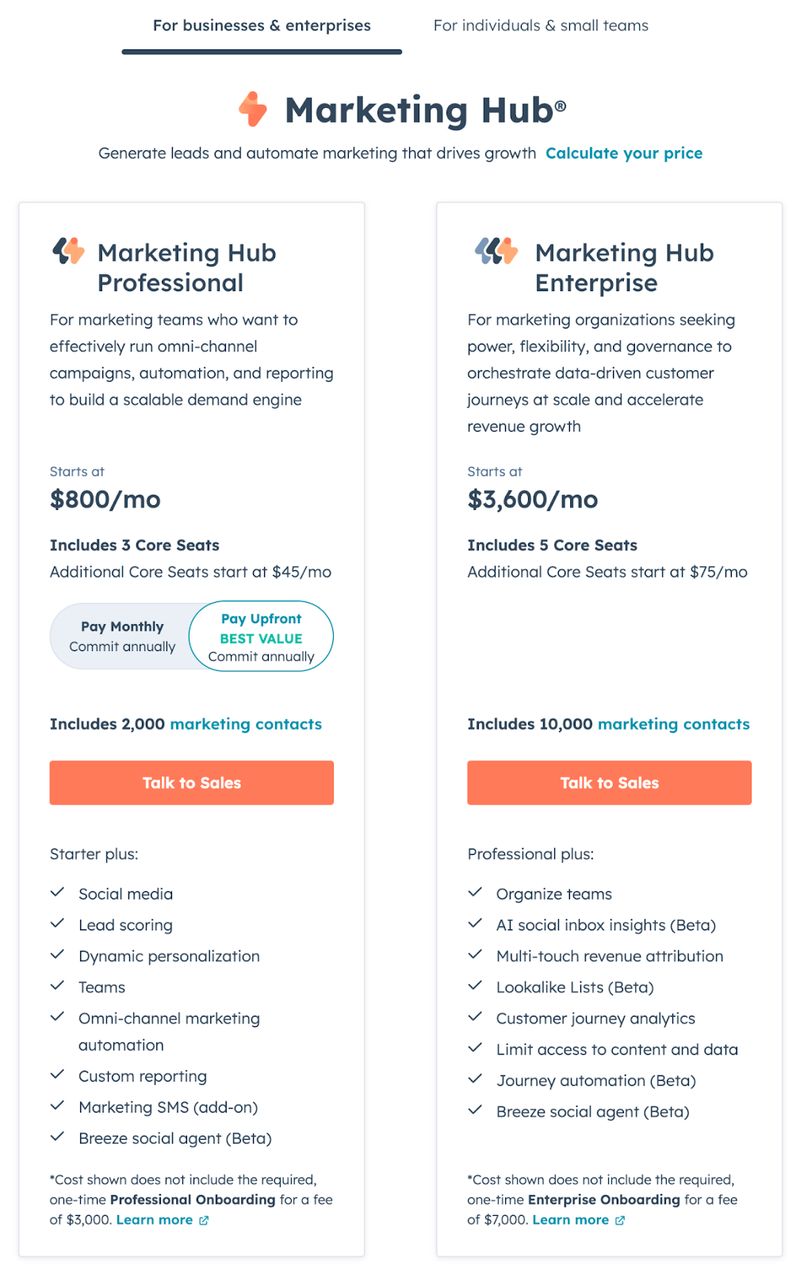Click external link icon after Professional Learn more
This screenshot has width=800, height=1269.
point(202,1220)
